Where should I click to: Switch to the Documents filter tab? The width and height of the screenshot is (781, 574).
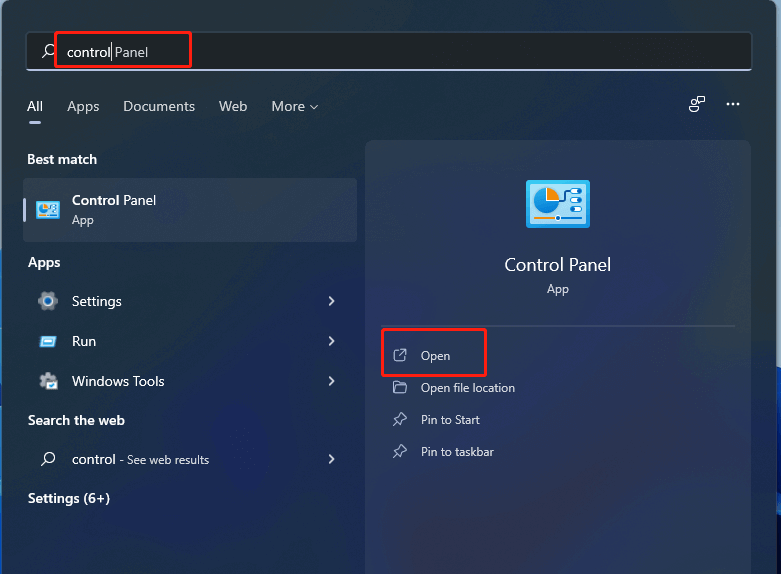159,106
